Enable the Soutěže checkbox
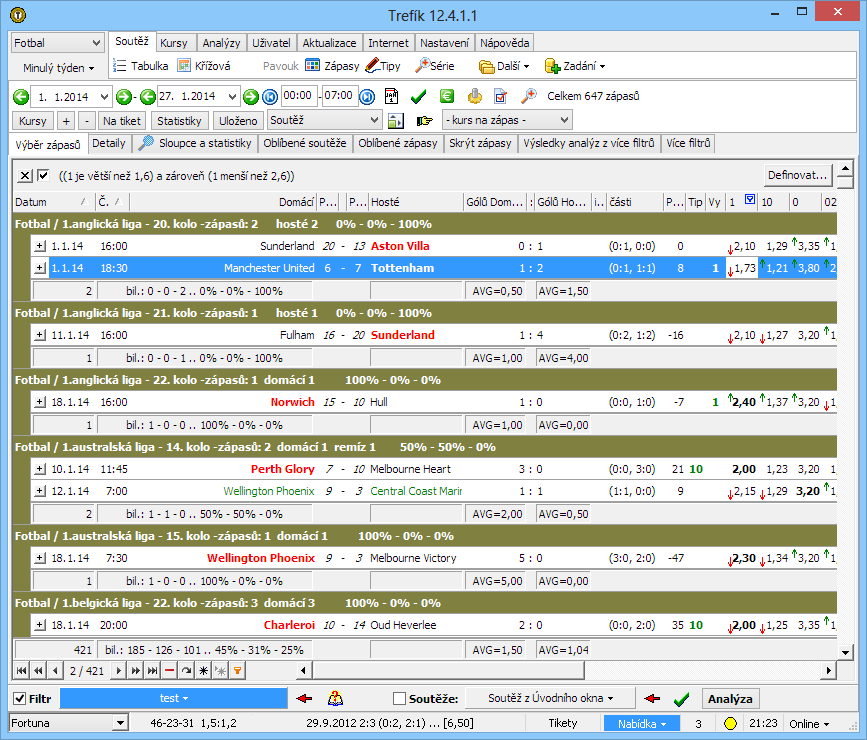The height and width of the screenshot is (740, 867). [400, 698]
